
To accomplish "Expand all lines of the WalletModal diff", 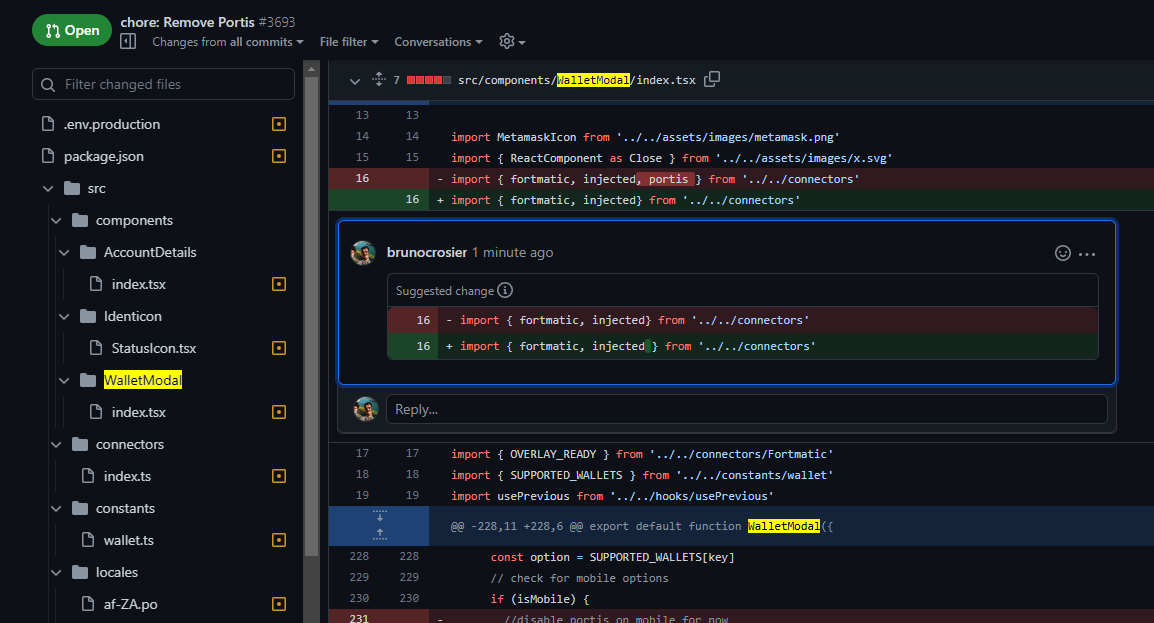I will (x=379, y=79).
